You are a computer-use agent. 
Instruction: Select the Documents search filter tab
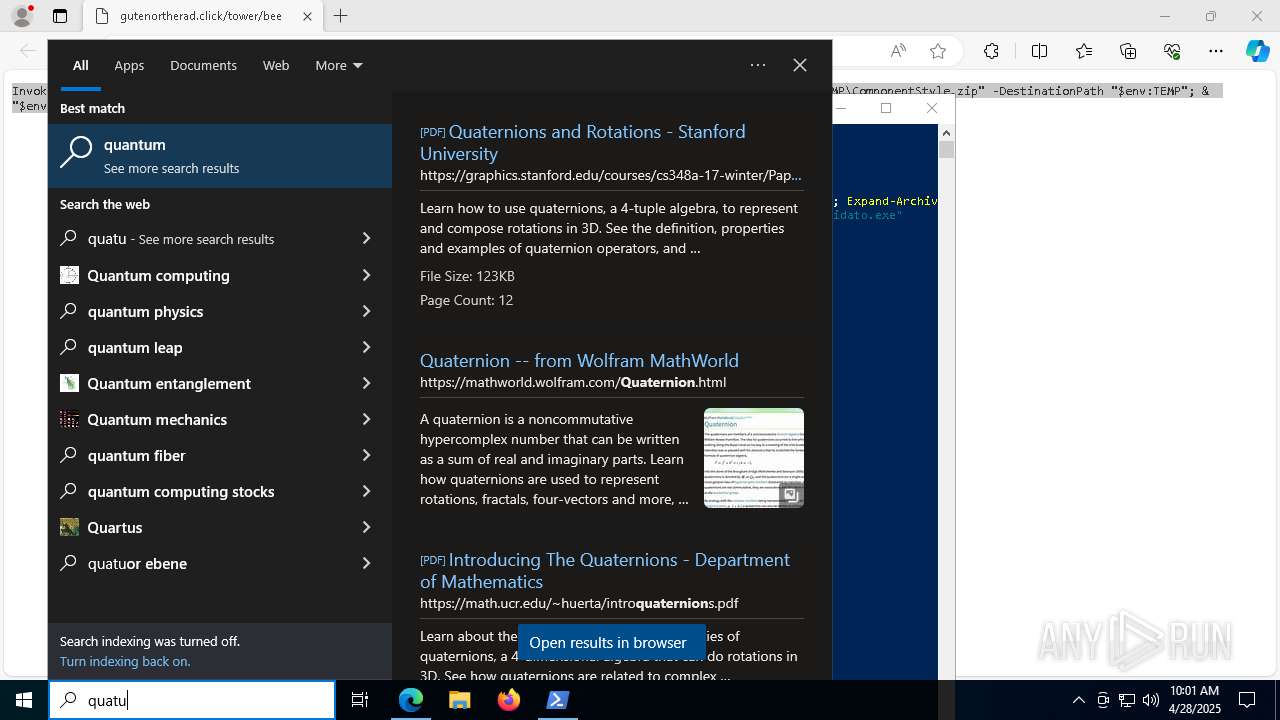203,65
